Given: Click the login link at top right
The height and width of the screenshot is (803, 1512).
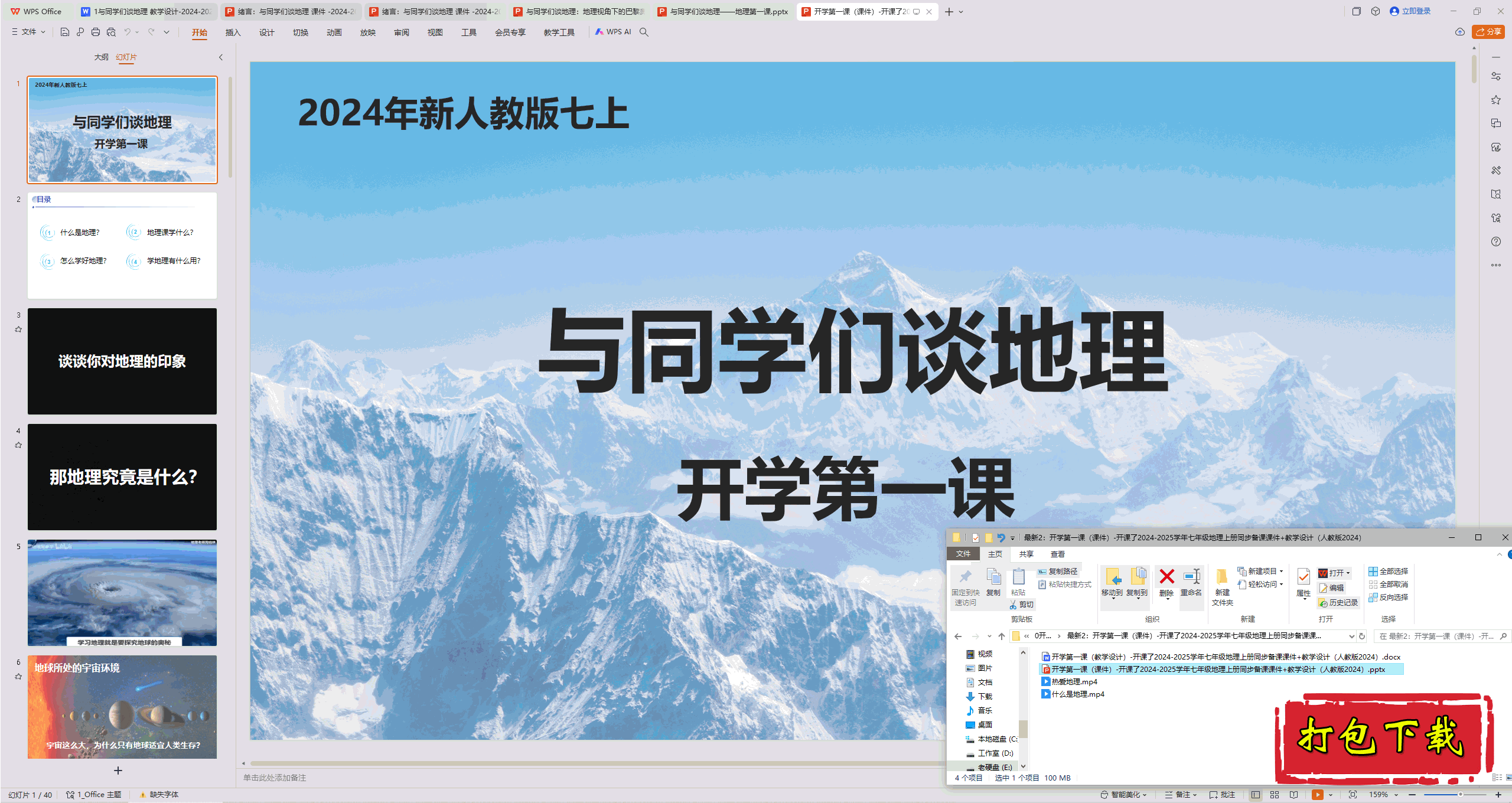Looking at the screenshot, I should coord(1410,11).
